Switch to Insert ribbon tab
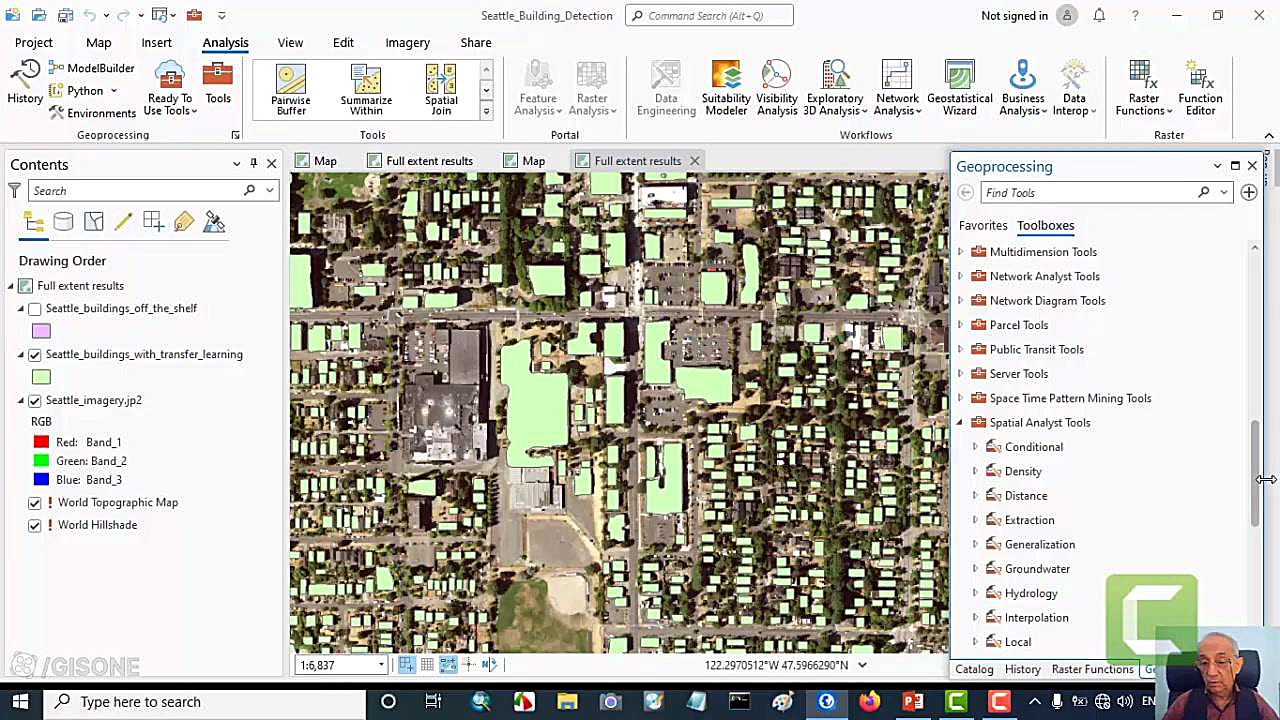Screen dimensions: 1280x720 click(156, 43)
